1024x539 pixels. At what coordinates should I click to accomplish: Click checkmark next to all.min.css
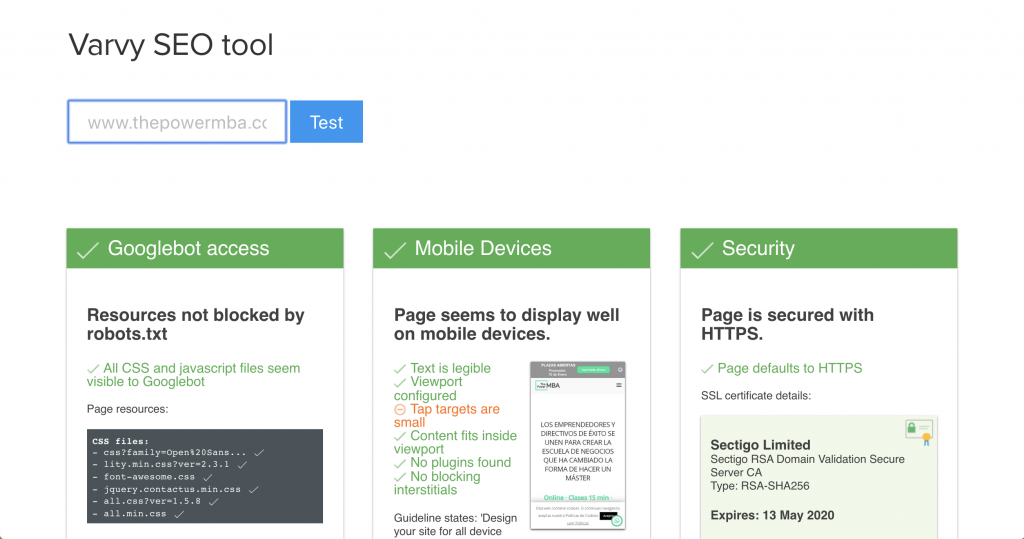180,514
